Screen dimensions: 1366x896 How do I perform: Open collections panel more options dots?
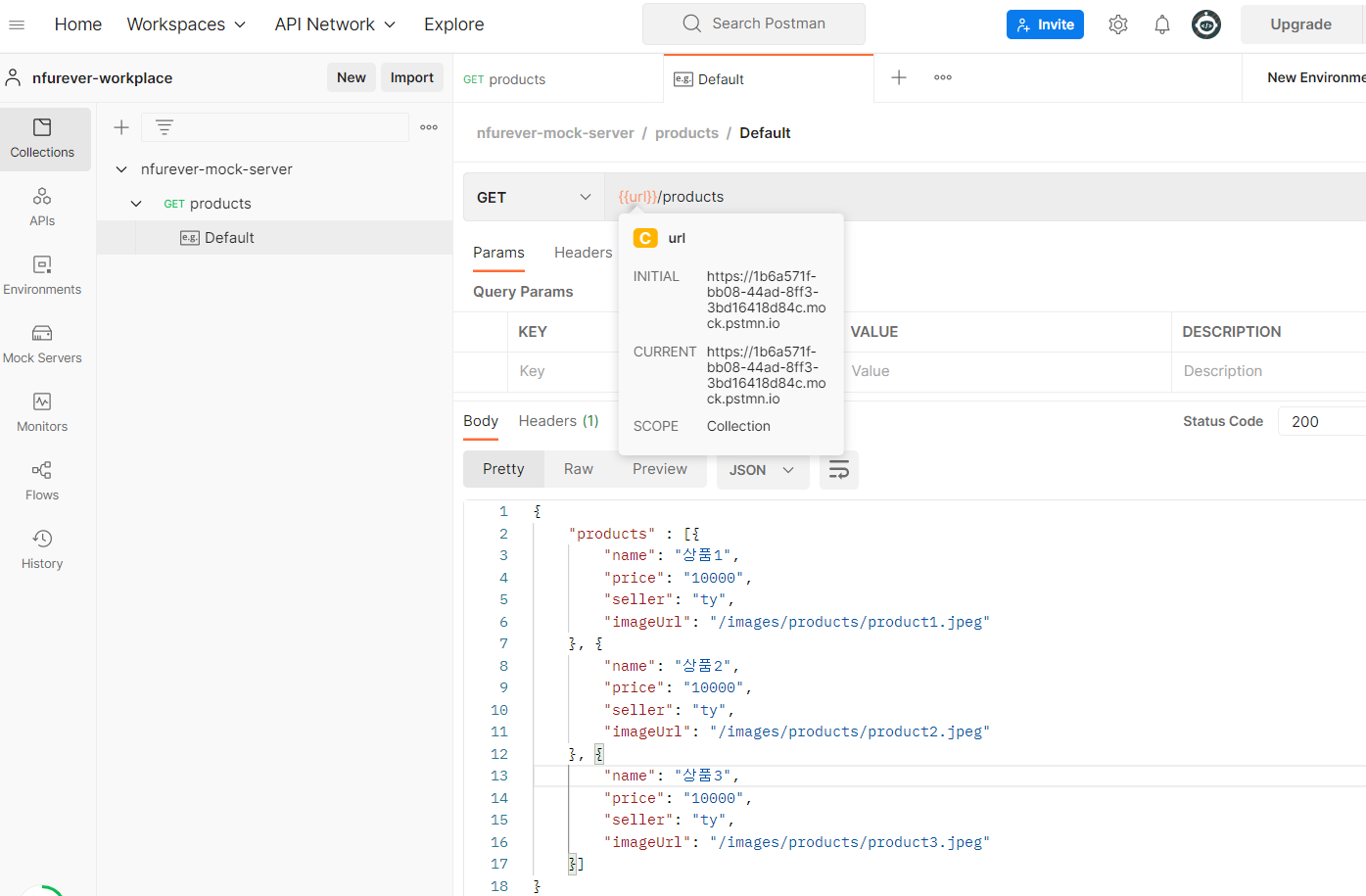point(429,127)
